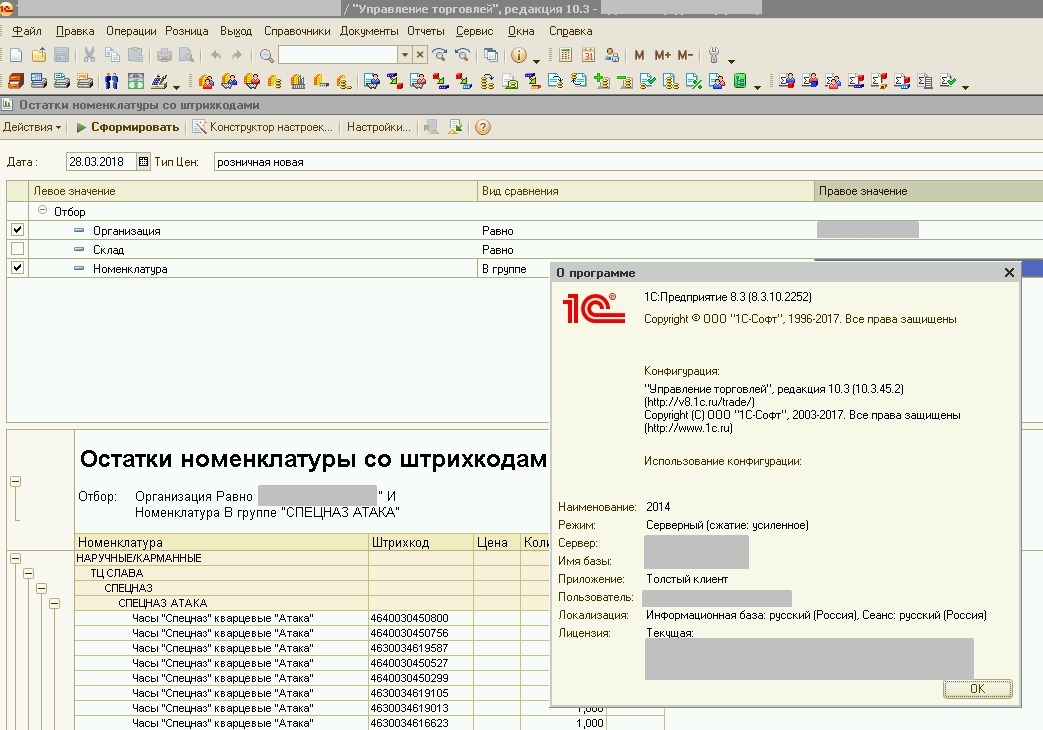This screenshot has width=1043, height=730.
Task: Expand the dropdown arrow after the wrench icon
Action: click(x=732, y=61)
